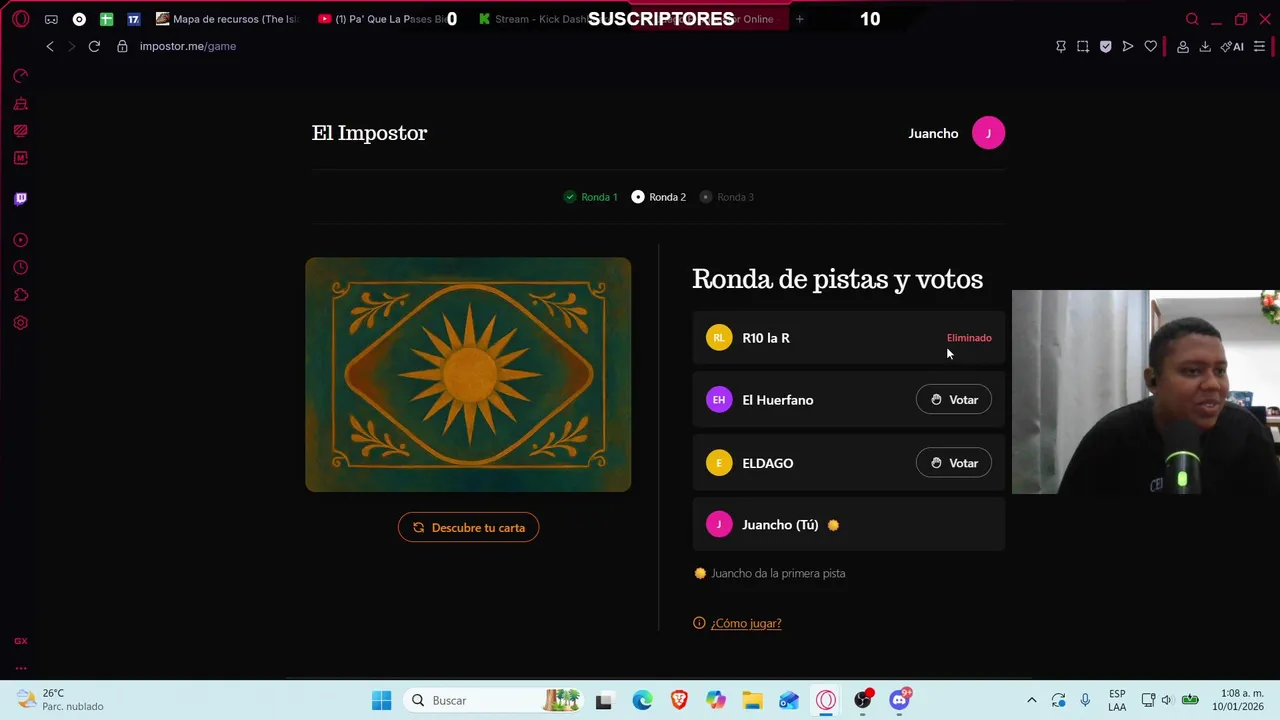Reload the impostor.me page
1280x720 pixels.
(94, 46)
